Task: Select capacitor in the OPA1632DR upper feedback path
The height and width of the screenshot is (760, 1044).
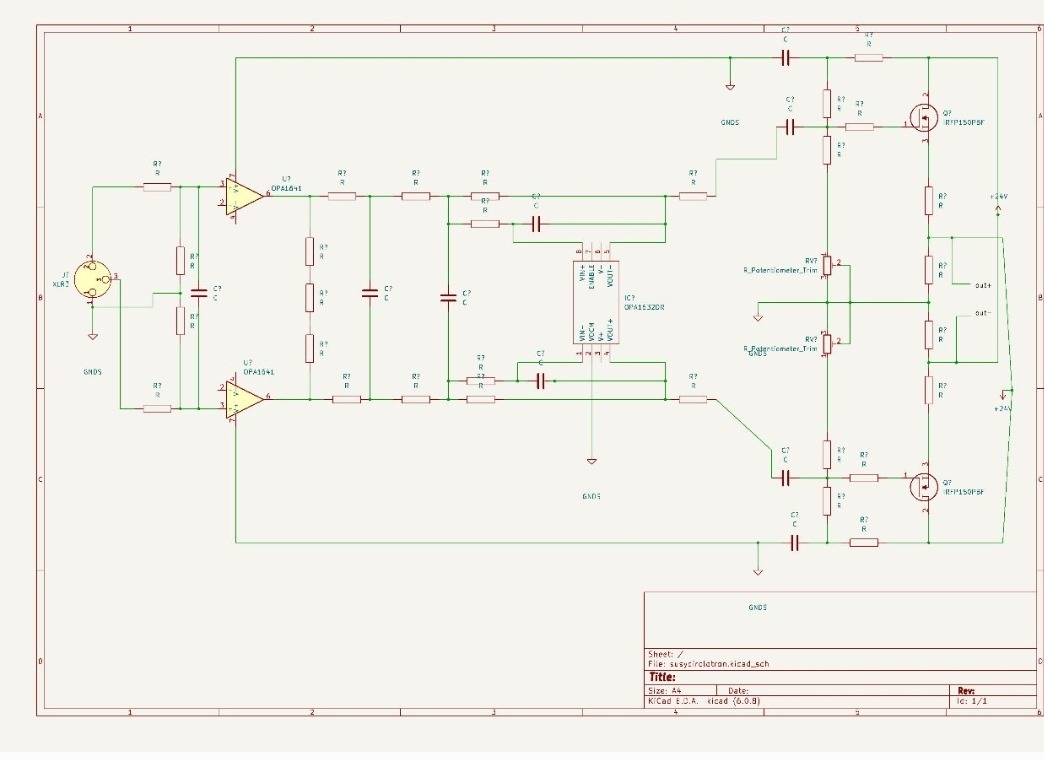Action: (536, 224)
